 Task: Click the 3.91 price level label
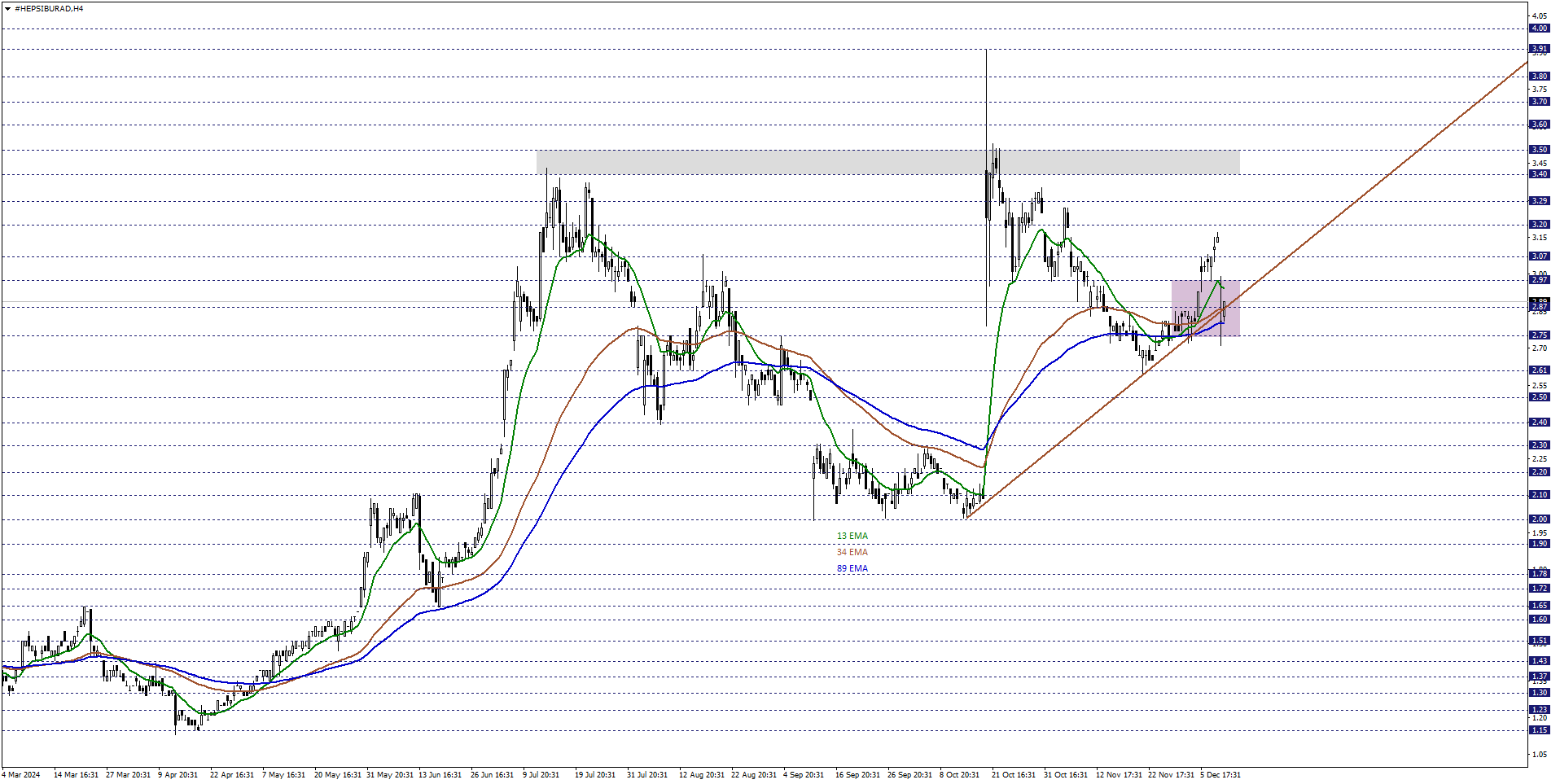pyautogui.click(x=1539, y=49)
